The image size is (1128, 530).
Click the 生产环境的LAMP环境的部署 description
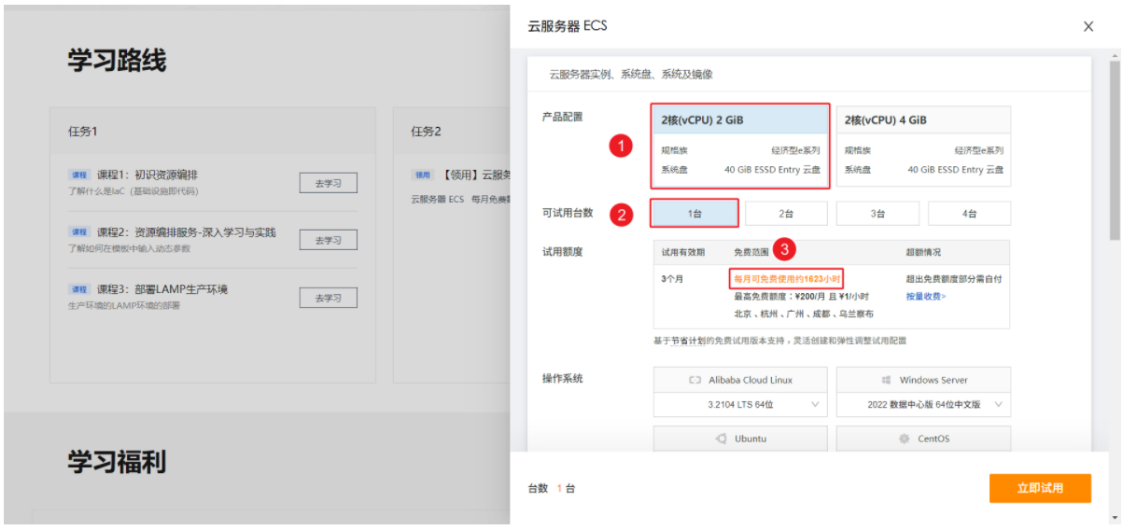[x=124, y=306]
